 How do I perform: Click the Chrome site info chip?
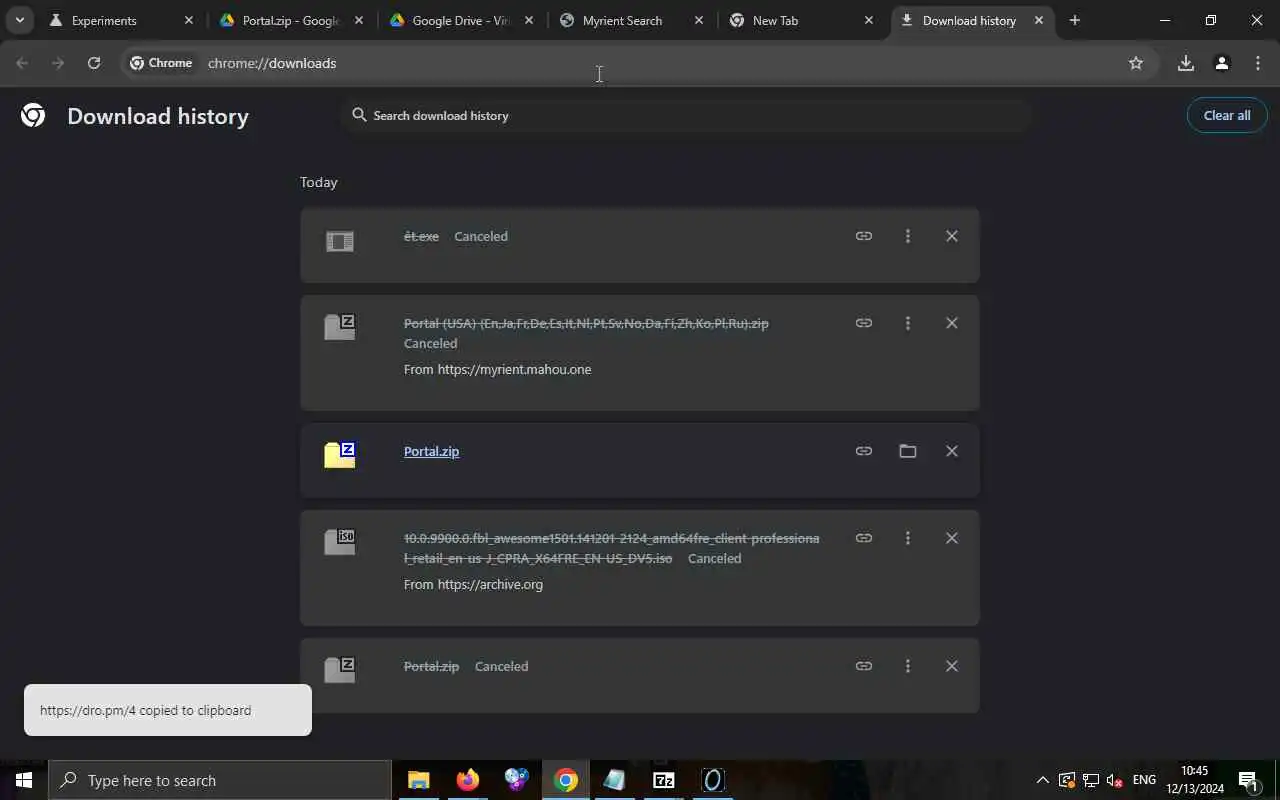click(161, 63)
